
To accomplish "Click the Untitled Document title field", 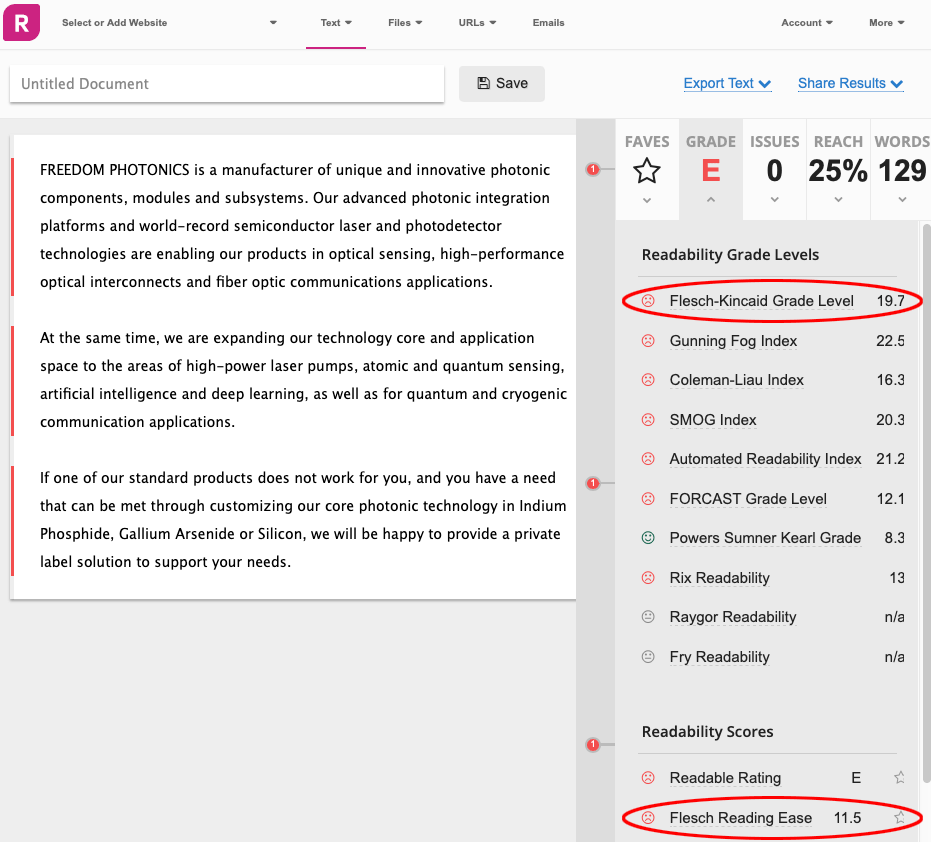I will pyautogui.click(x=227, y=84).
